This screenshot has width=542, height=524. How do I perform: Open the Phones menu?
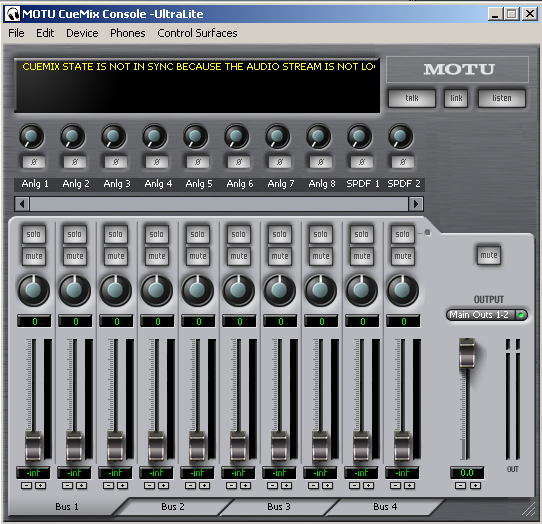tap(128, 33)
